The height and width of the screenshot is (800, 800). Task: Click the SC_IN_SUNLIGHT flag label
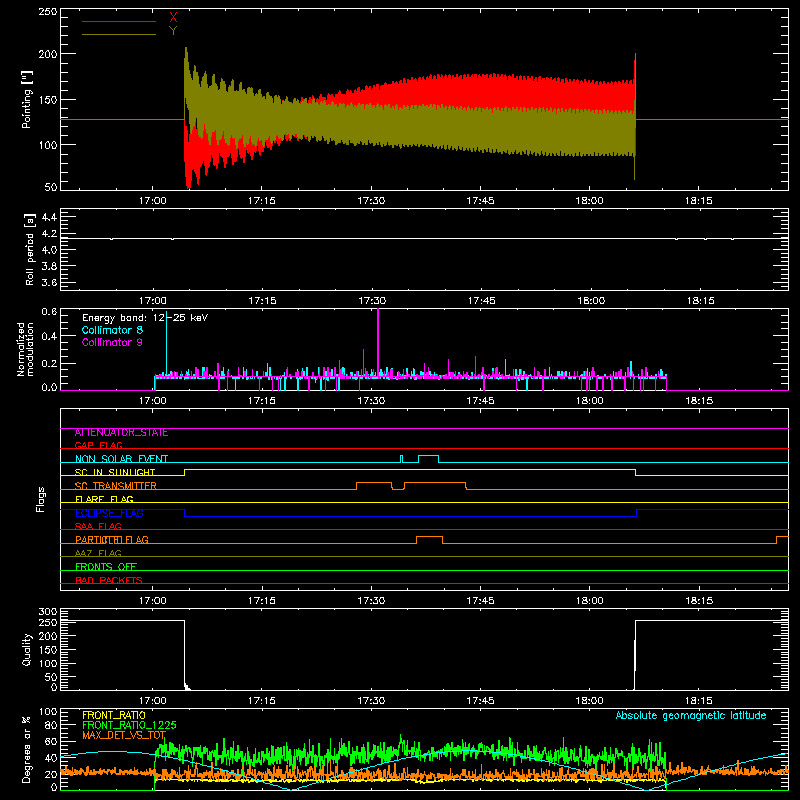(x=115, y=472)
